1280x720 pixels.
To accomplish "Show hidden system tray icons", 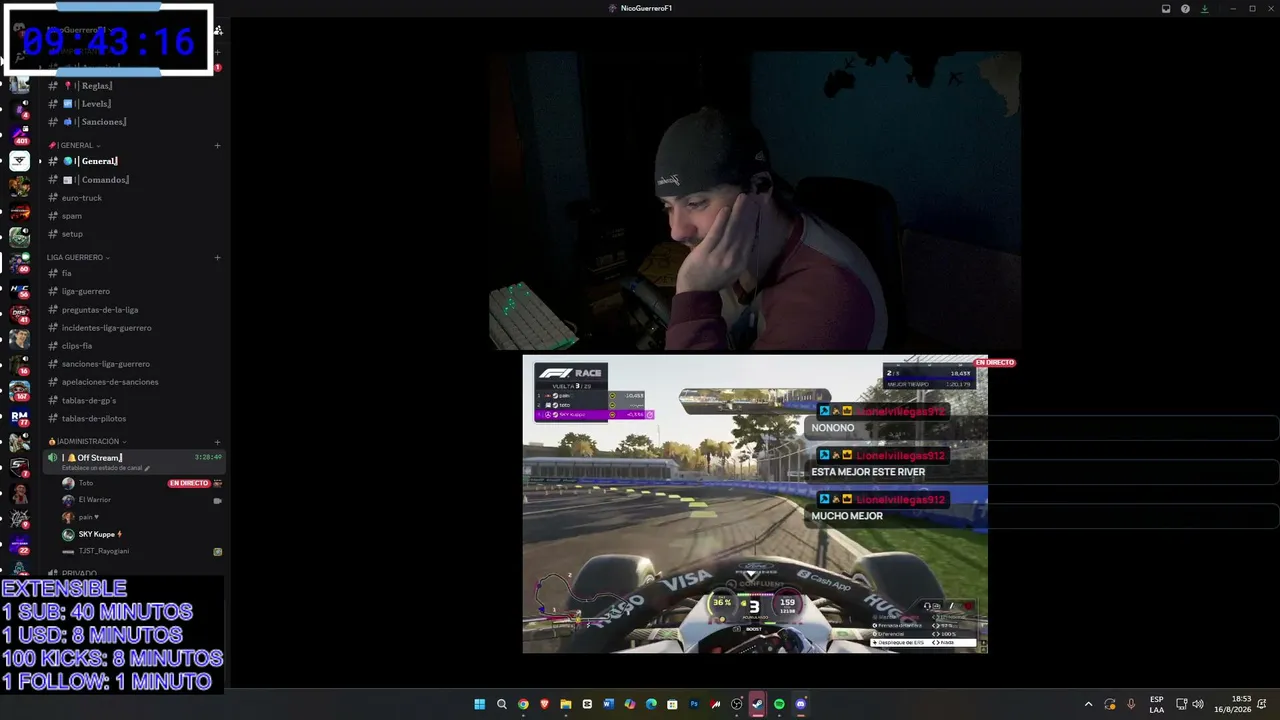I will [1089, 704].
